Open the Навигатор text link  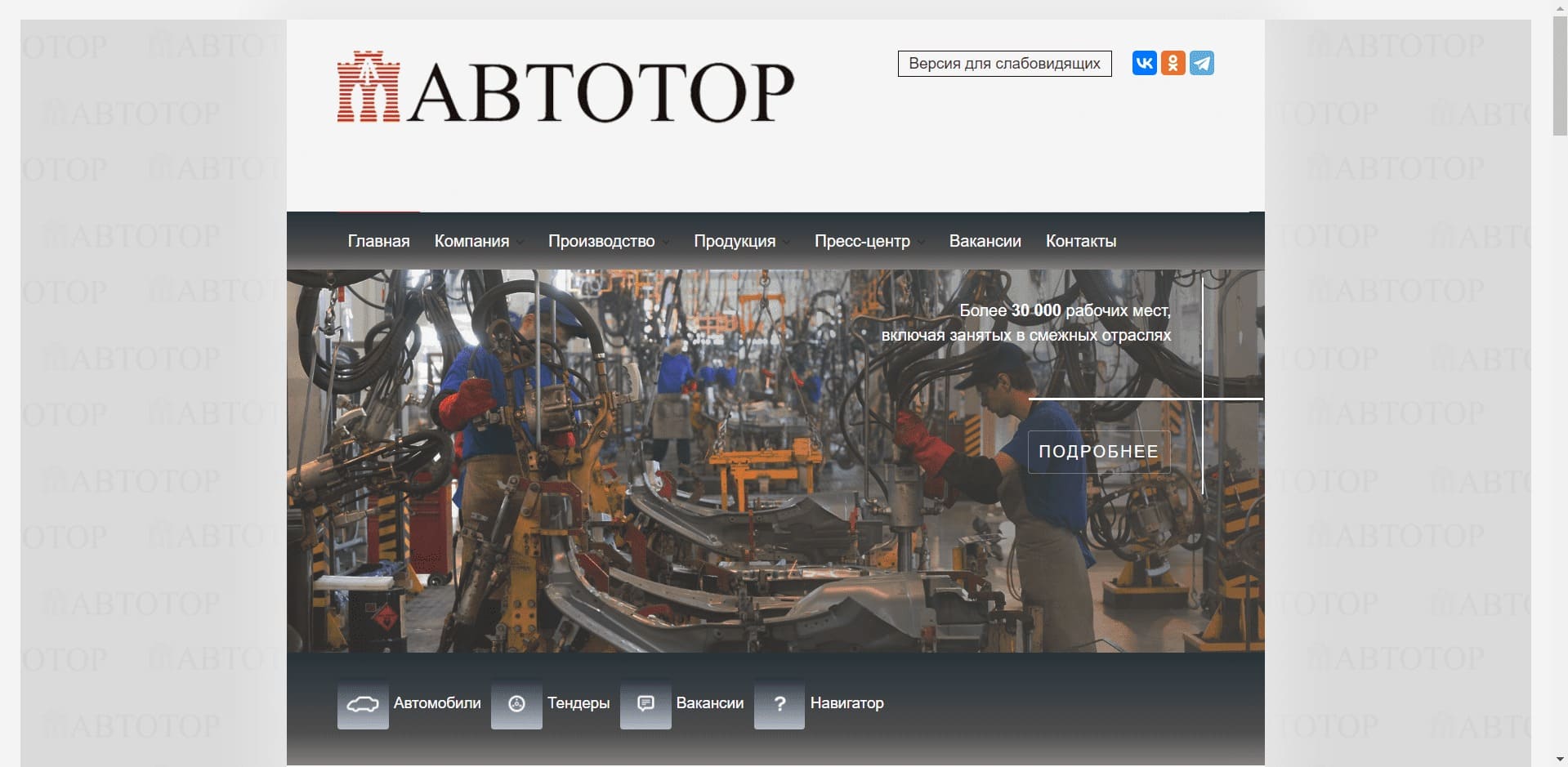(x=847, y=703)
